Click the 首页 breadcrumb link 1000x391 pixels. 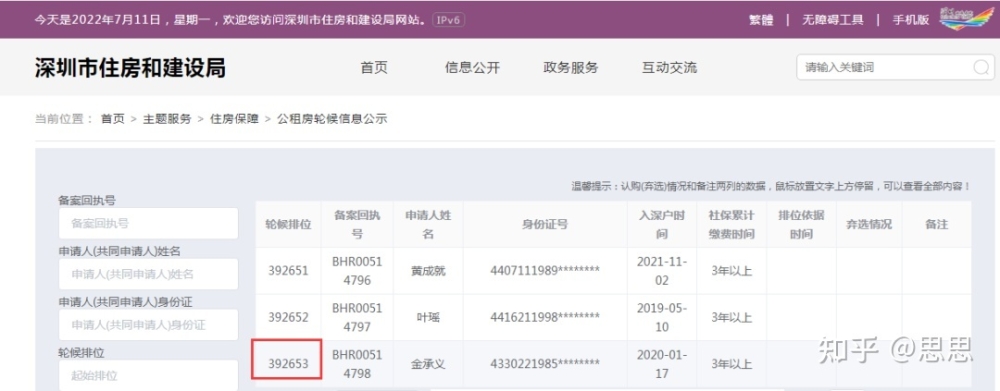coord(113,119)
